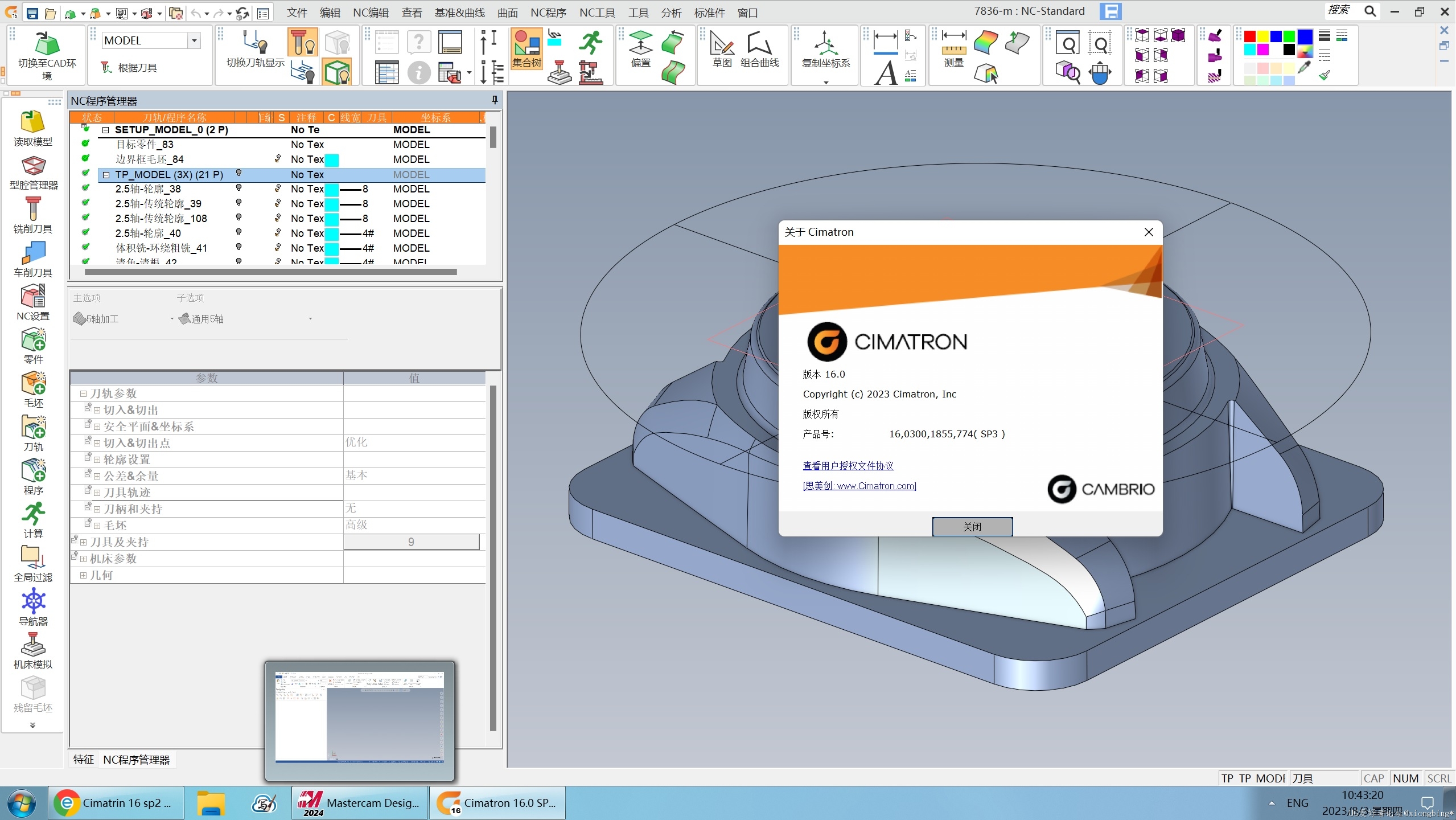
Task: Click the 读取模型 sidebar icon
Action: tap(33, 129)
